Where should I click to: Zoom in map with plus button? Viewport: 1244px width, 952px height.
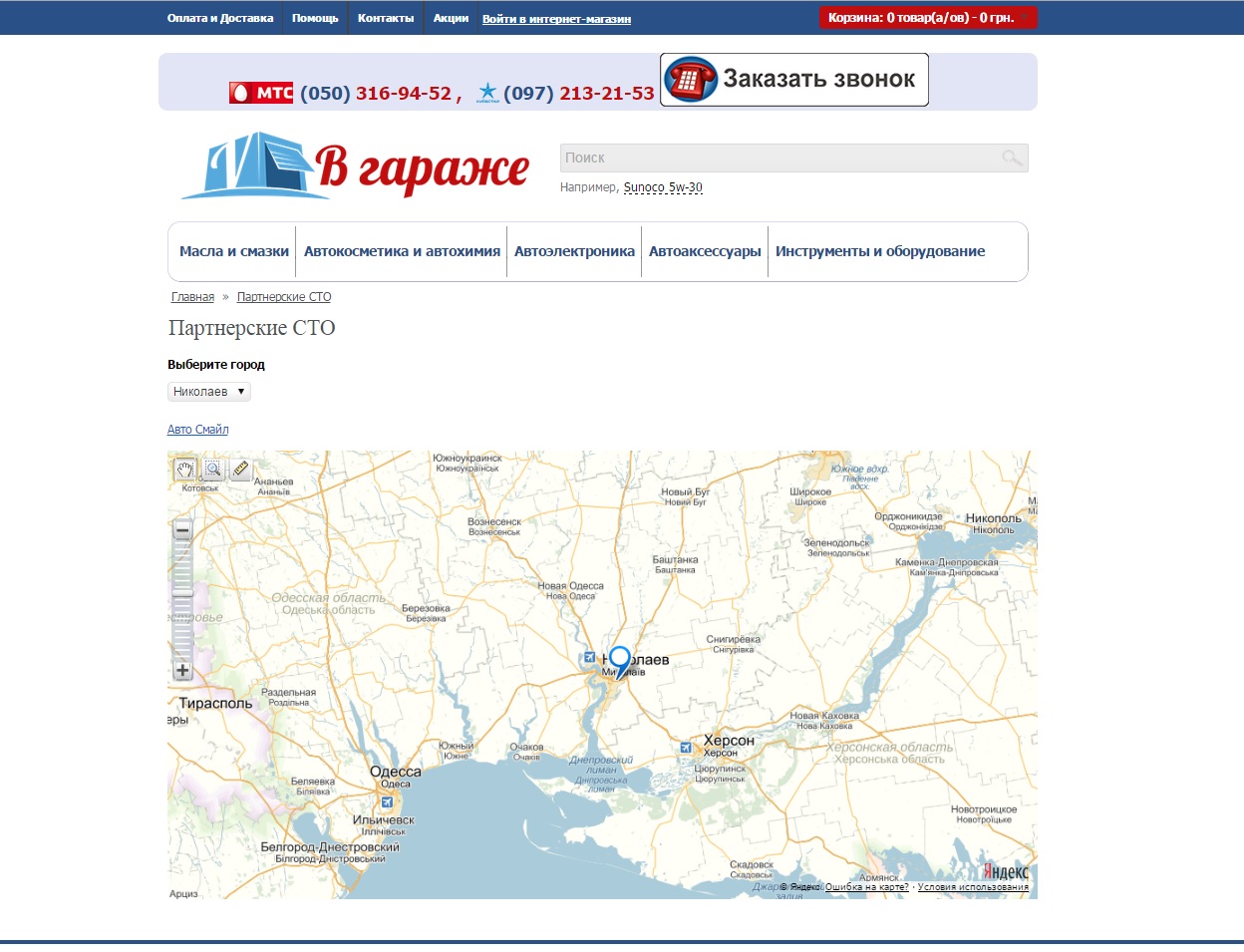click(182, 670)
